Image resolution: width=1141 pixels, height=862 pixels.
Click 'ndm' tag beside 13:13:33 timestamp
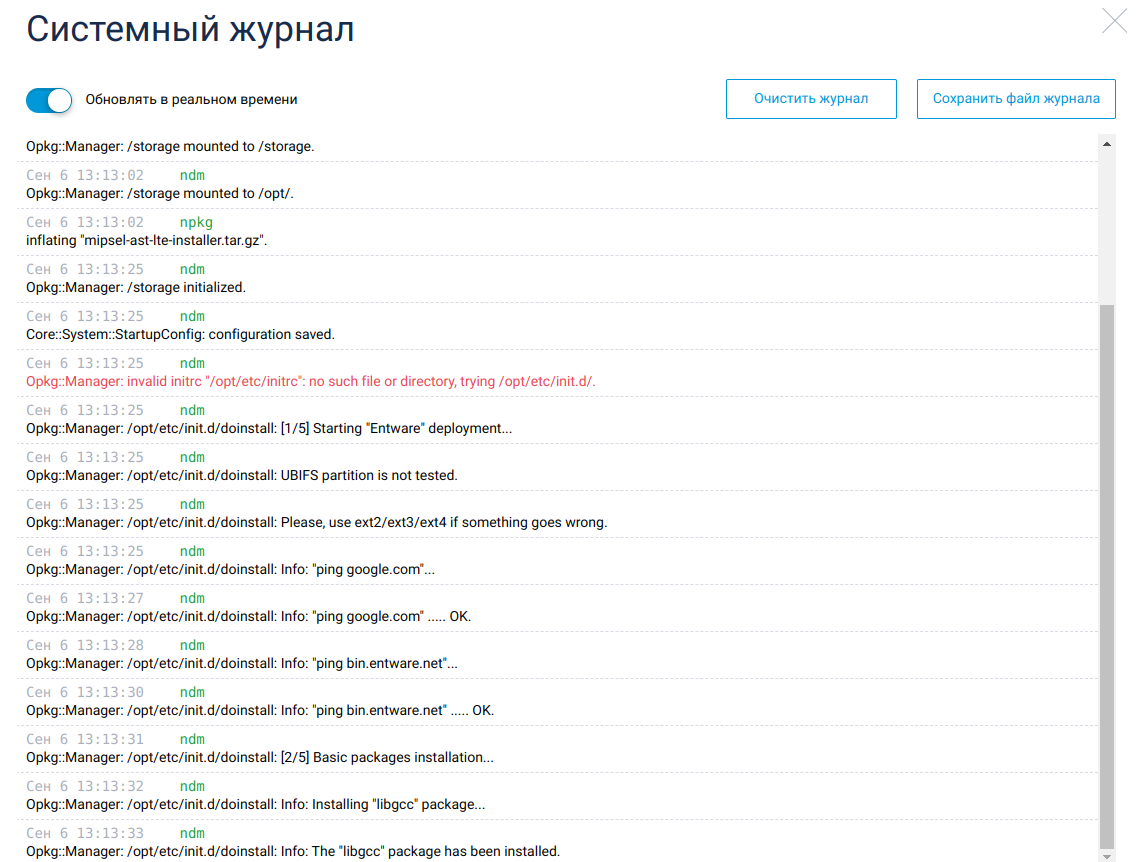pos(192,834)
